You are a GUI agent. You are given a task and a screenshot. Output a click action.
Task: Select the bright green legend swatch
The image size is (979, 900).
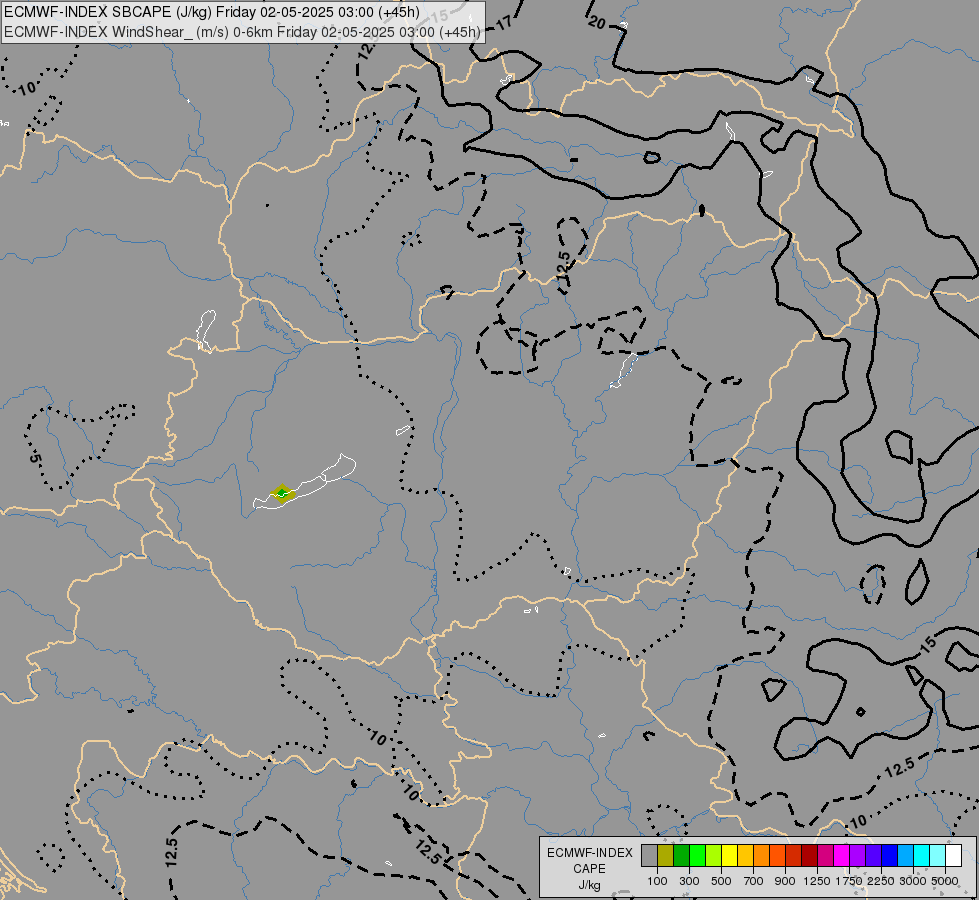[x=697, y=856]
